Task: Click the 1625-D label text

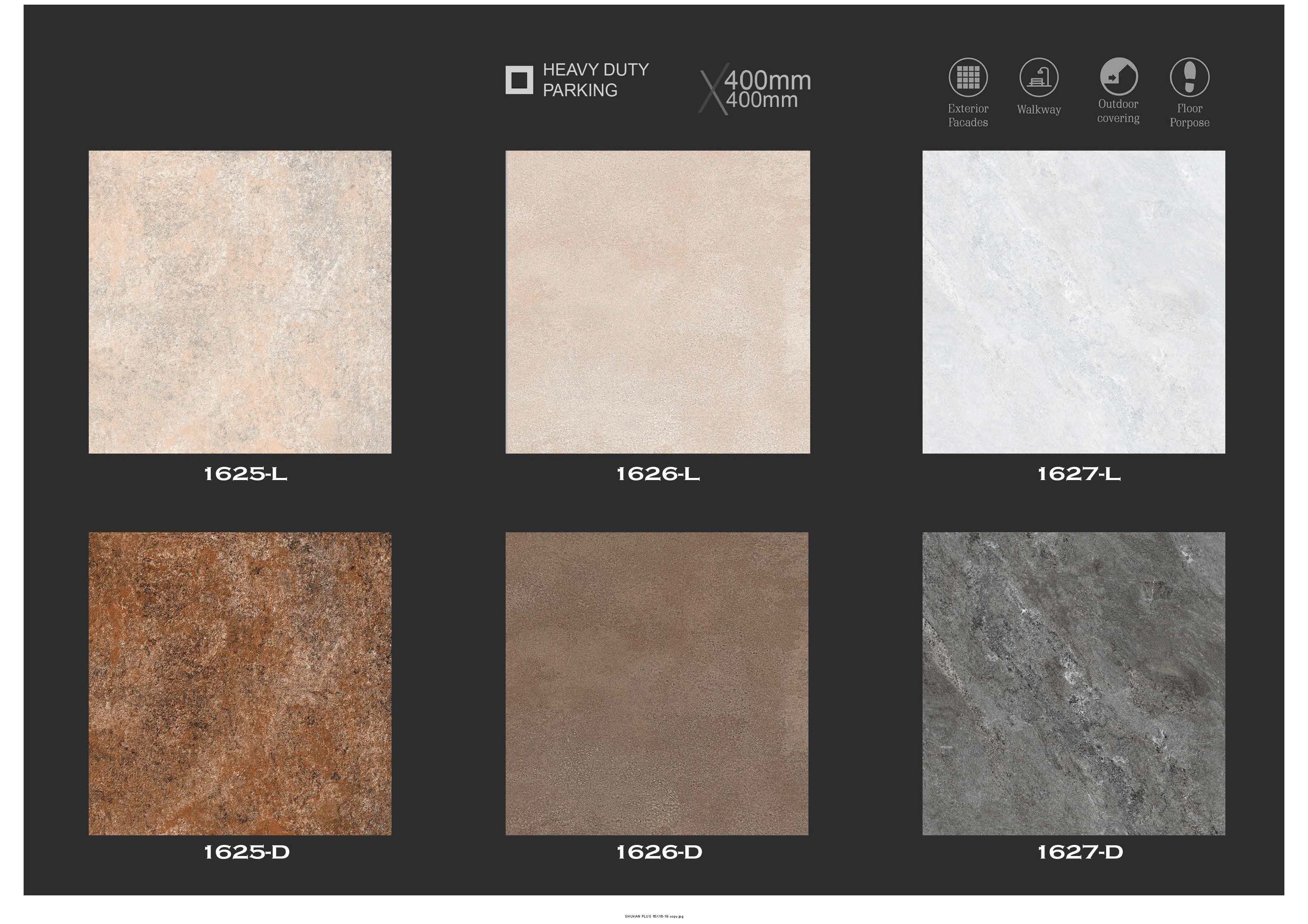Action: (x=247, y=852)
